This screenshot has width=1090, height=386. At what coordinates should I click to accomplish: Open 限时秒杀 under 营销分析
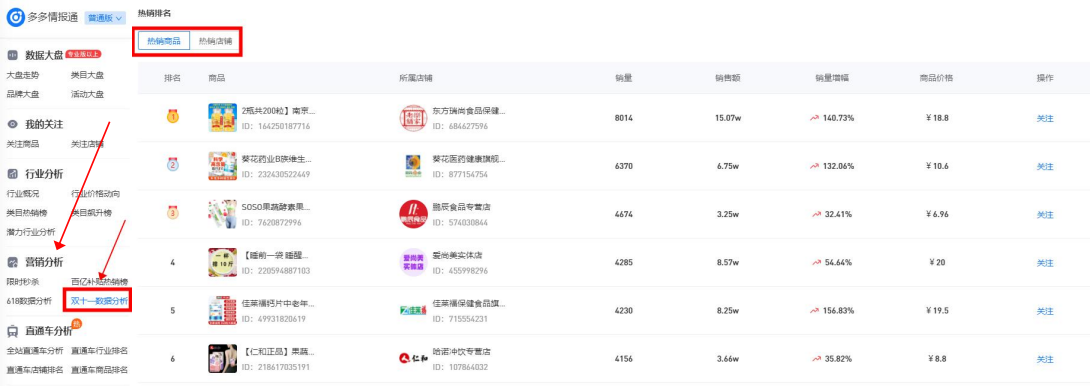pos(24,282)
